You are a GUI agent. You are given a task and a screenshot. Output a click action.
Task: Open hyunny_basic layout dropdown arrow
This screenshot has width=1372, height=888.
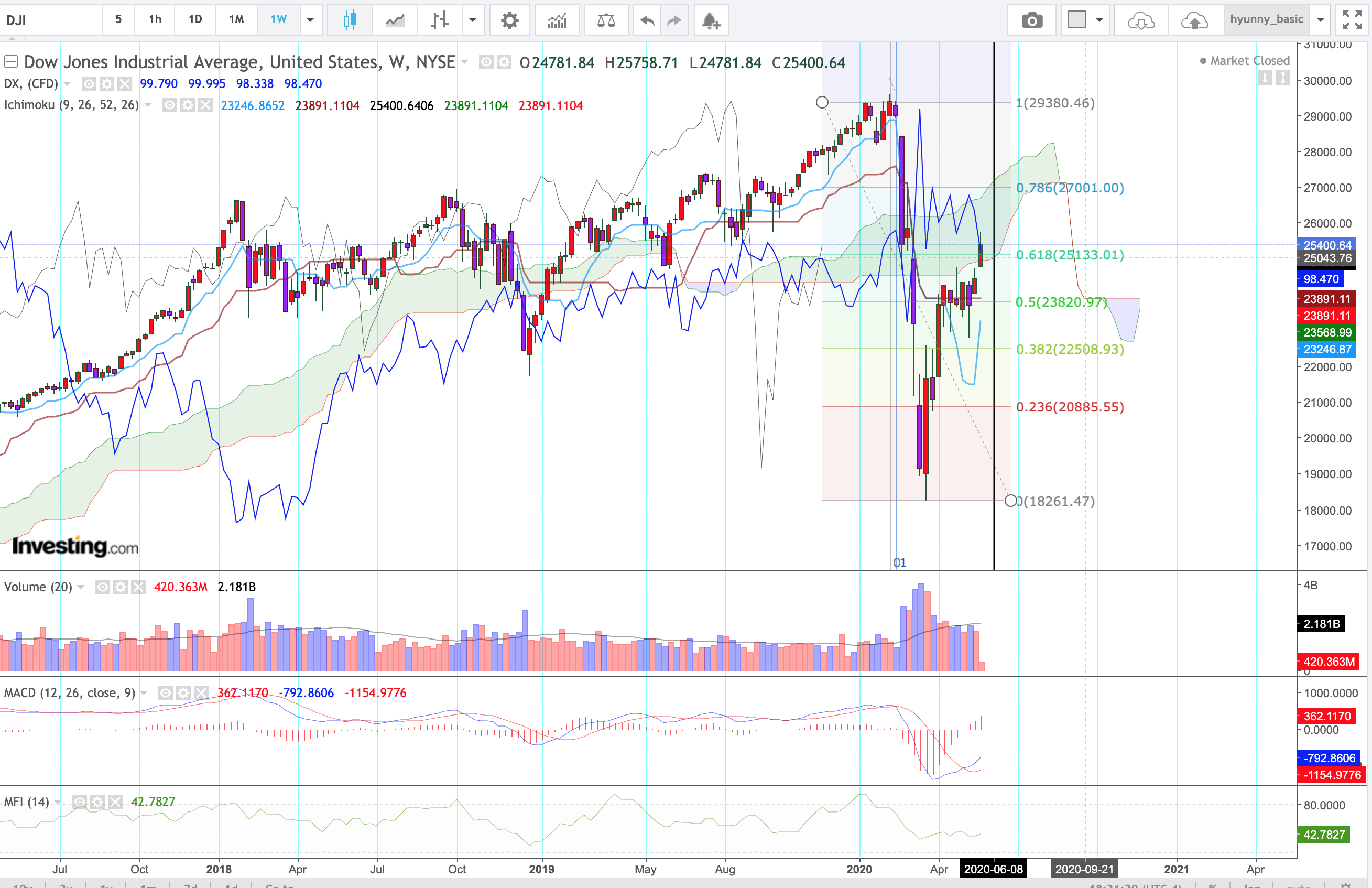click(1320, 19)
